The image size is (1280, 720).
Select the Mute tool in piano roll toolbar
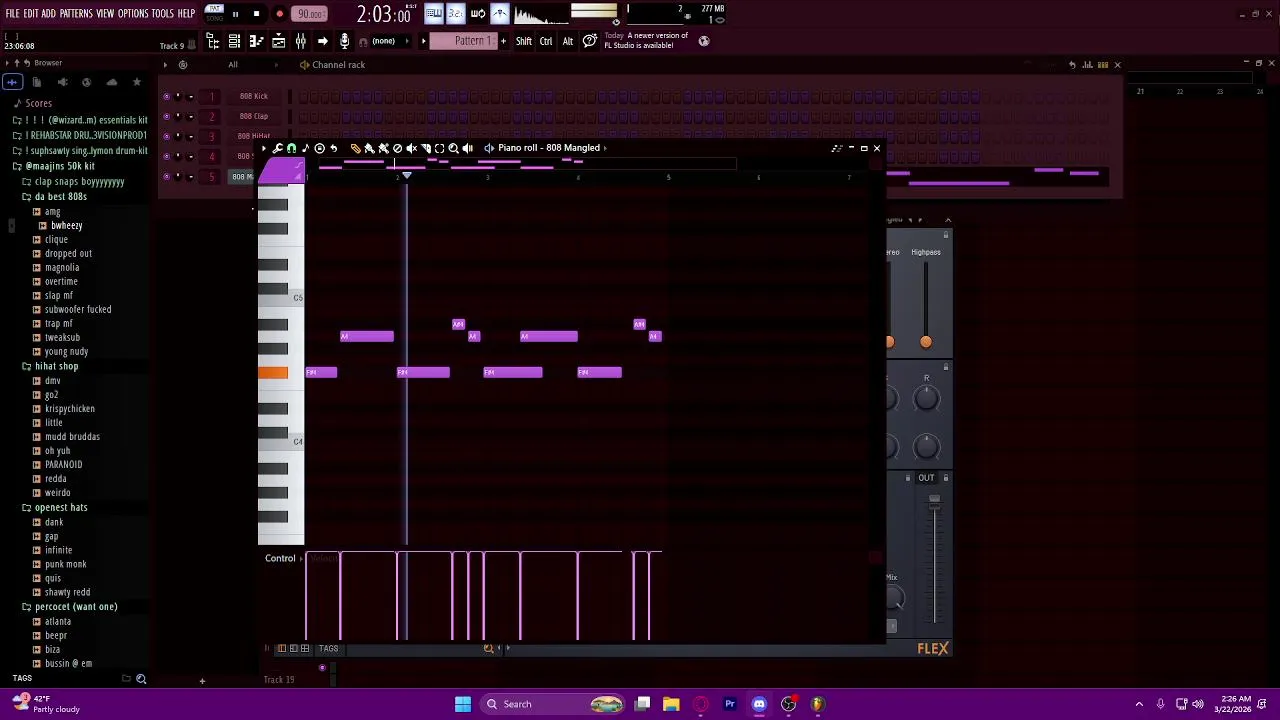tap(412, 148)
